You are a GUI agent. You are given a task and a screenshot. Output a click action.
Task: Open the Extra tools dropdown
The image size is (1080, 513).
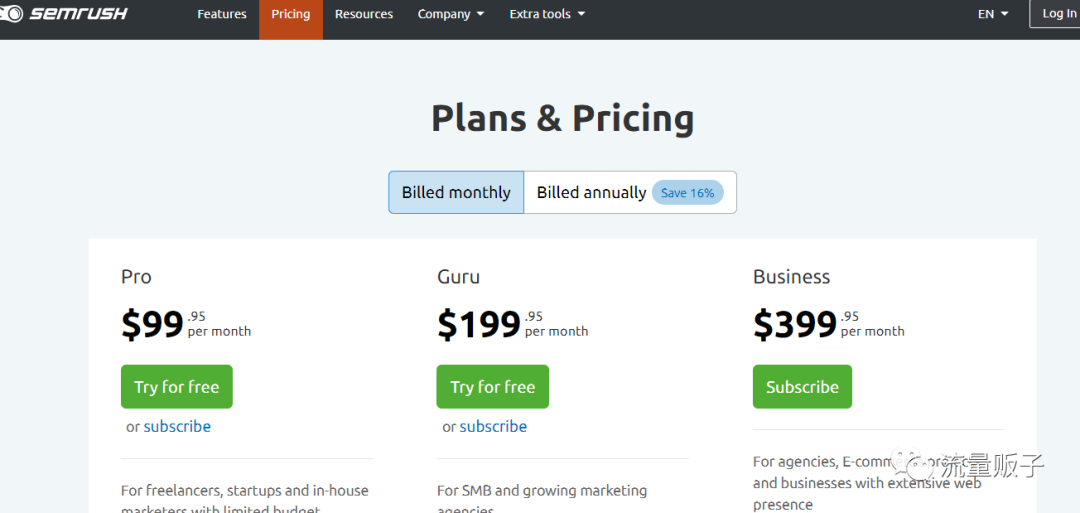(547, 14)
